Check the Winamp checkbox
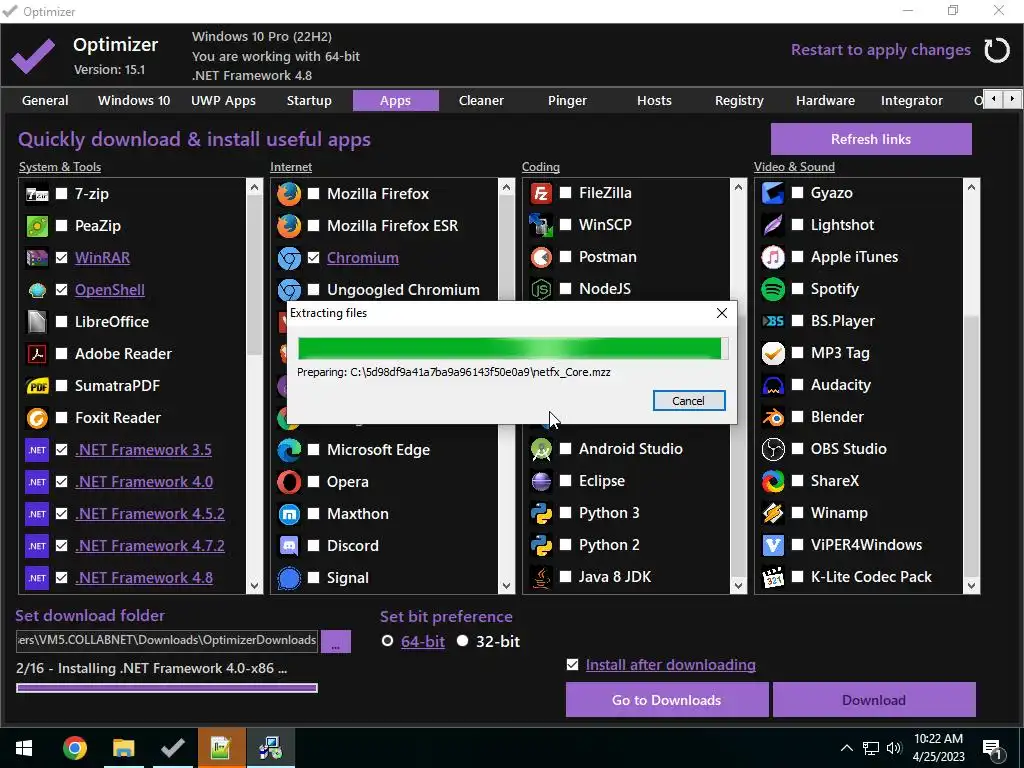This screenshot has height=768, width=1024. coord(797,513)
